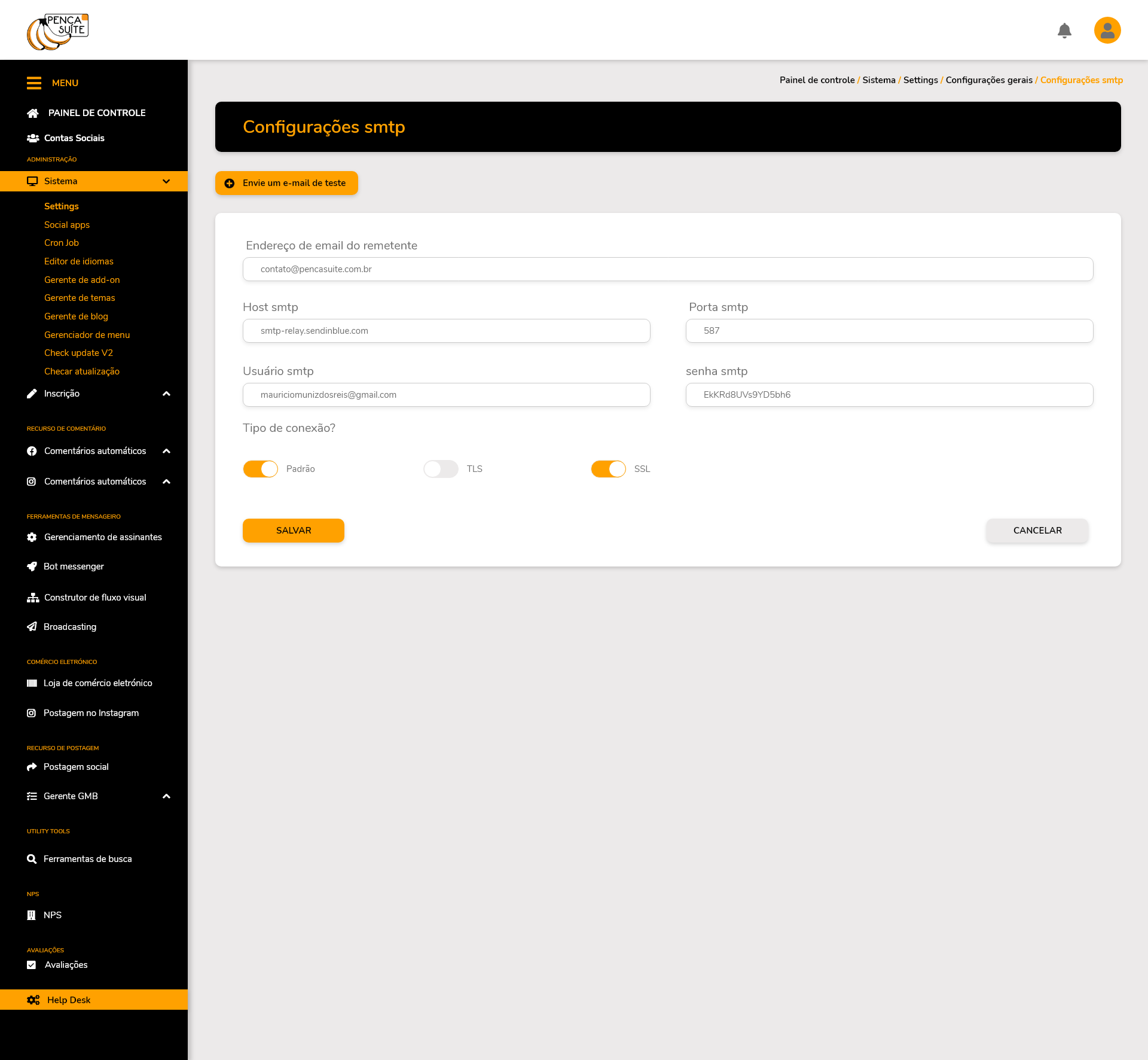This screenshot has width=1148, height=1060.
Task: Click the Help Desk gears icon
Action: click(x=33, y=1000)
